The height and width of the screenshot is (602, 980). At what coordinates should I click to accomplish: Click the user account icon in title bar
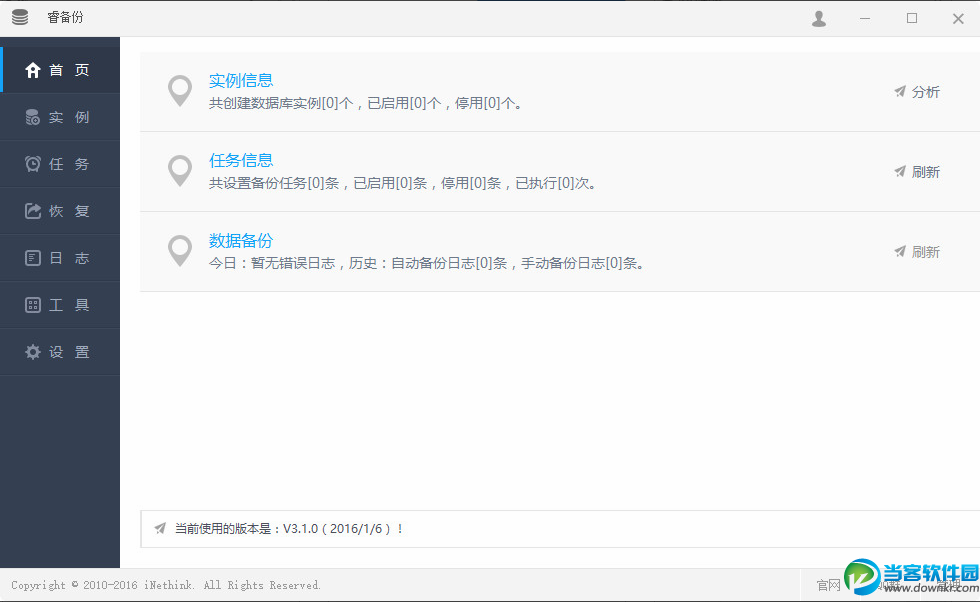tap(818, 18)
